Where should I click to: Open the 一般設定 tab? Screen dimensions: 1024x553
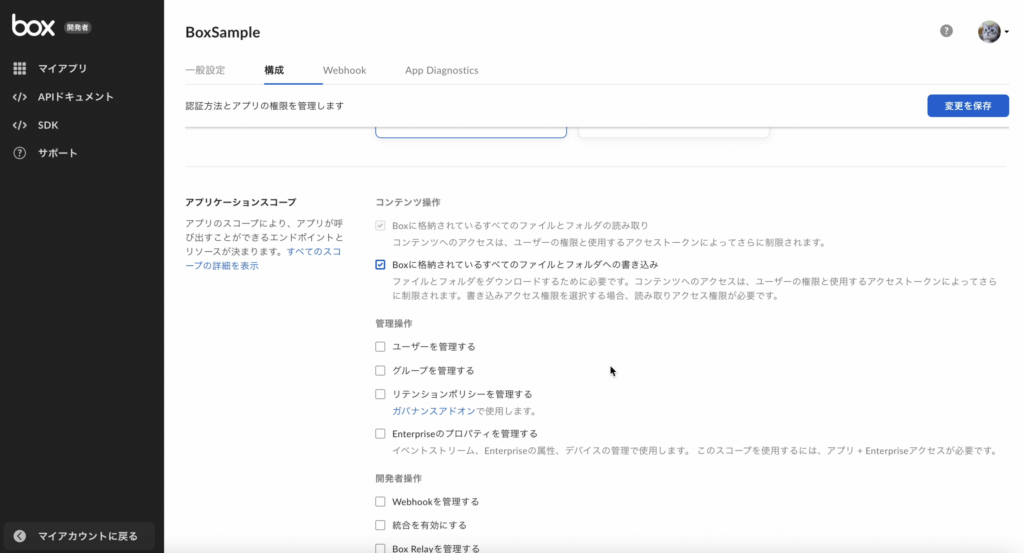(205, 70)
